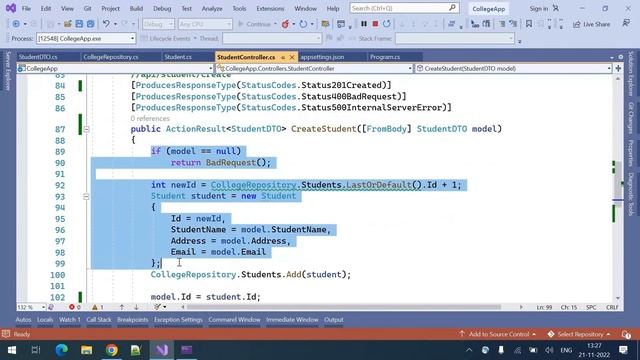Image resolution: width=640 pixels, height=360 pixels.
Task: Stop debugging with the red square icon
Action: pyautogui.click(x=375, y=24)
